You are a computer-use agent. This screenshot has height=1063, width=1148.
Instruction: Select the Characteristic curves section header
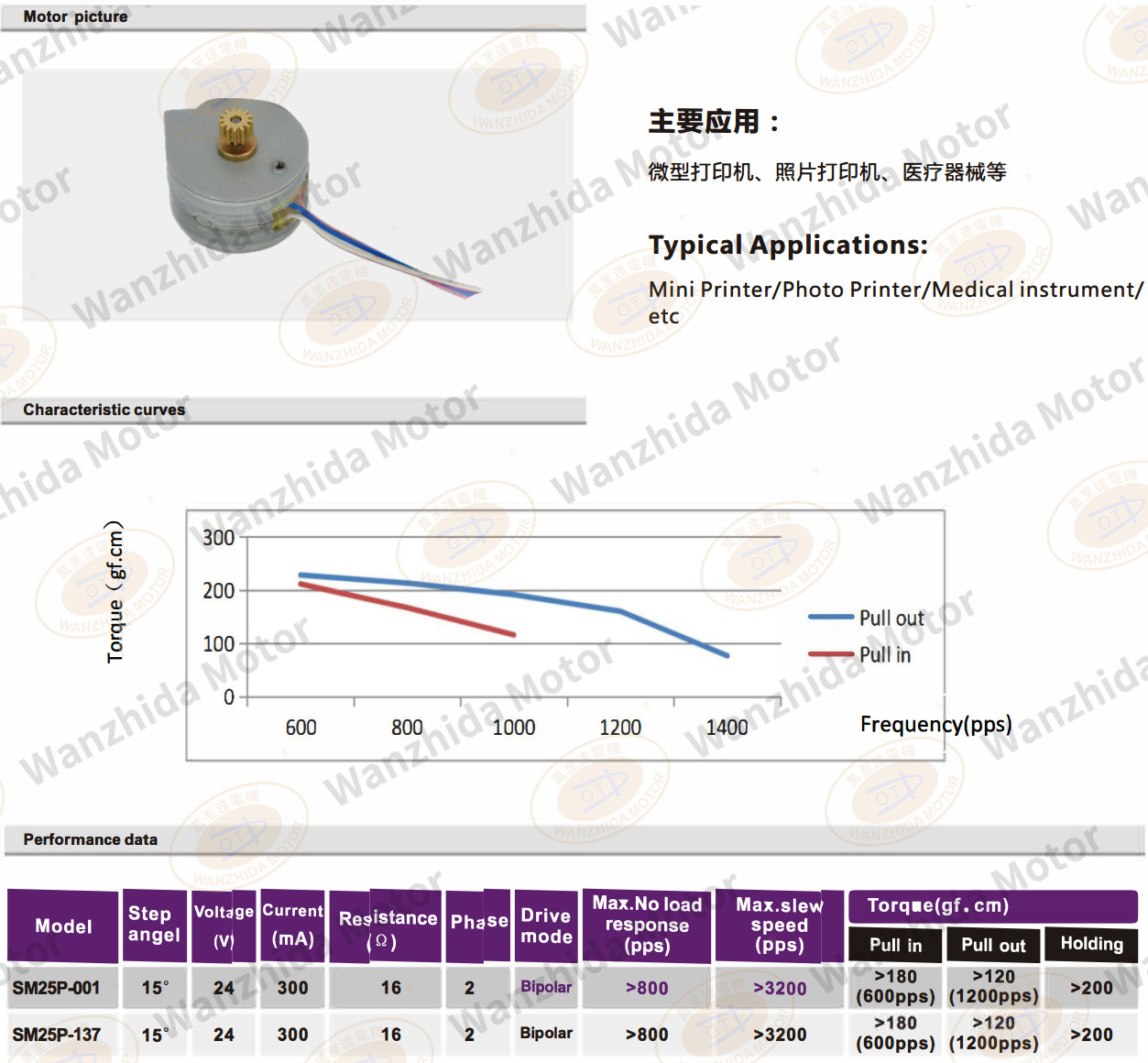pyautogui.click(x=293, y=410)
